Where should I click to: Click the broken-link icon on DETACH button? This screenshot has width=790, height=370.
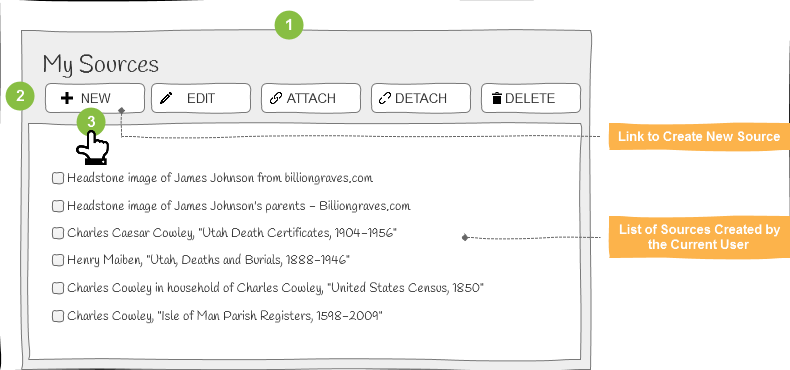385,98
